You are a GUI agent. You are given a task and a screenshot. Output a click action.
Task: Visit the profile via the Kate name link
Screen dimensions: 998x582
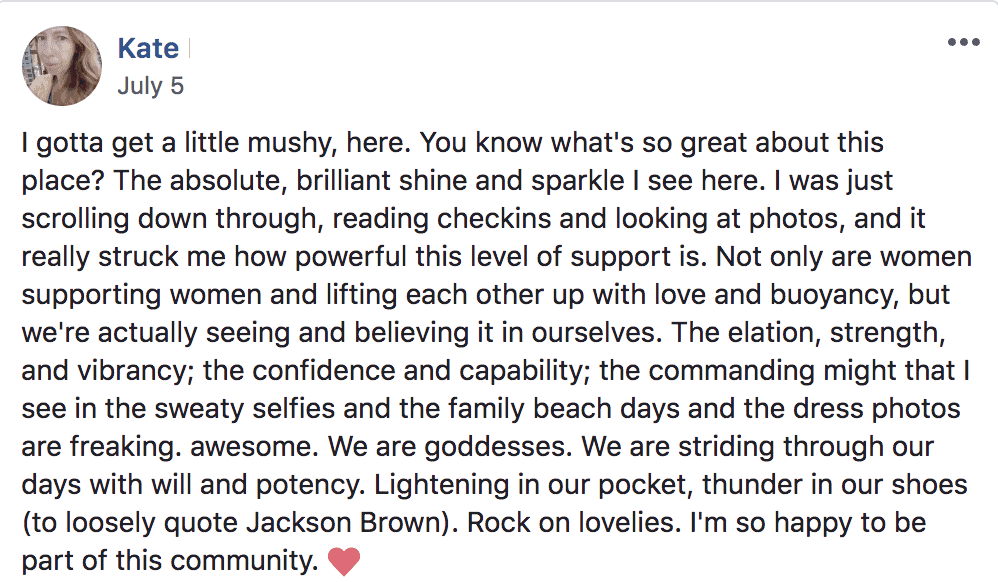tap(148, 48)
